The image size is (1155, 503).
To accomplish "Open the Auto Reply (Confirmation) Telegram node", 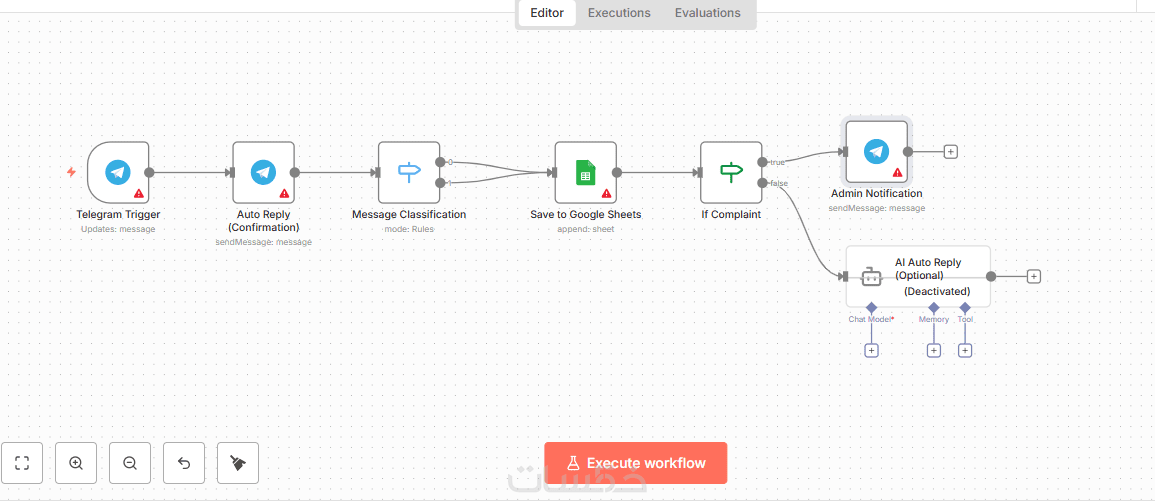I will pyautogui.click(x=264, y=172).
